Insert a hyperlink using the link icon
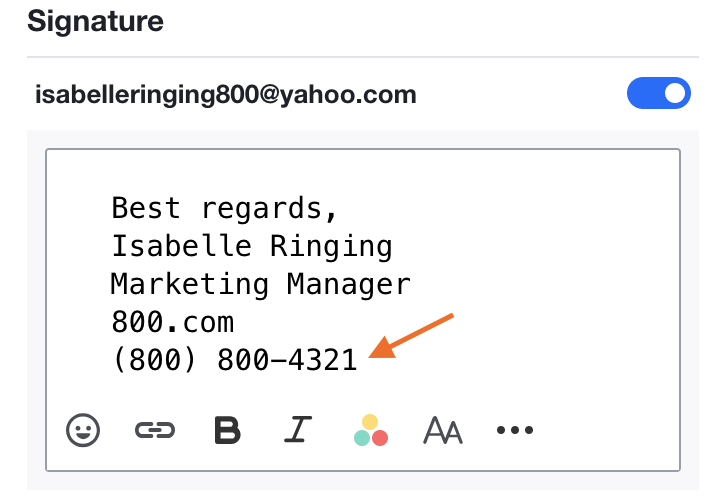The width and height of the screenshot is (722, 500). pyautogui.click(x=155, y=430)
